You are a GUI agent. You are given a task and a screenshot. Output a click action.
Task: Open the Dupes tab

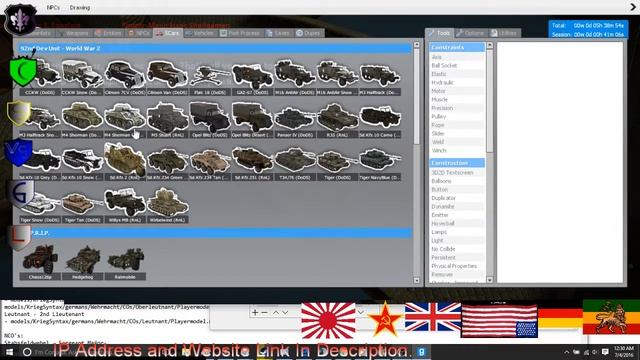[309, 33]
